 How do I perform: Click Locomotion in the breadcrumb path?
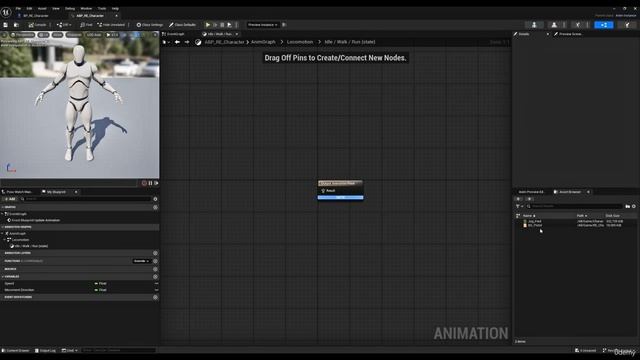pyautogui.click(x=300, y=42)
